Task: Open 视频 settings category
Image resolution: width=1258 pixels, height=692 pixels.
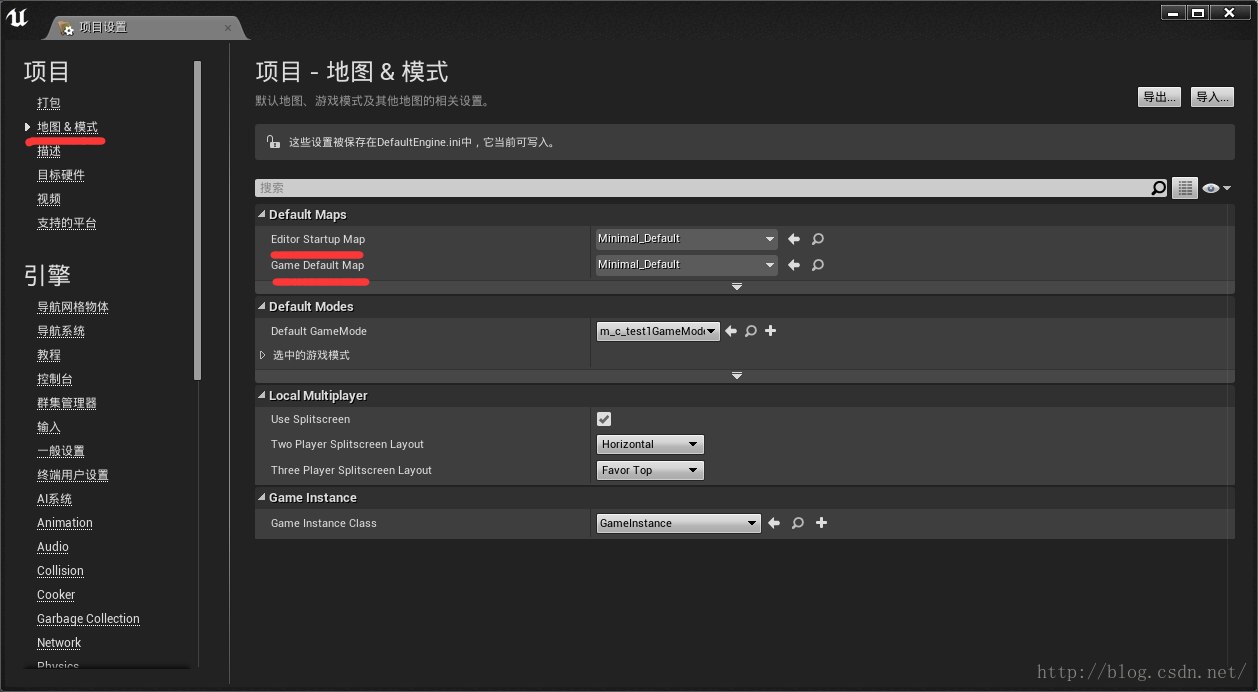Action: click(x=49, y=199)
